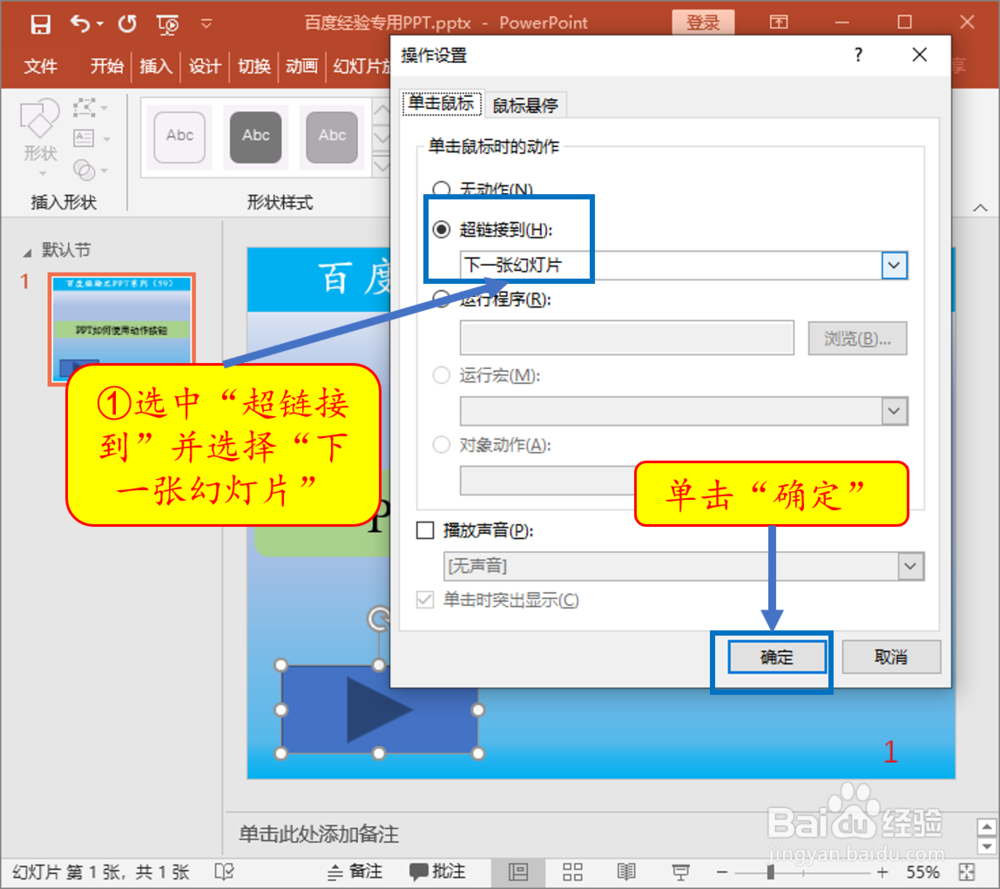Screen dimensions: 1000x889
Task: Click the run program path field
Action: tap(627, 338)
